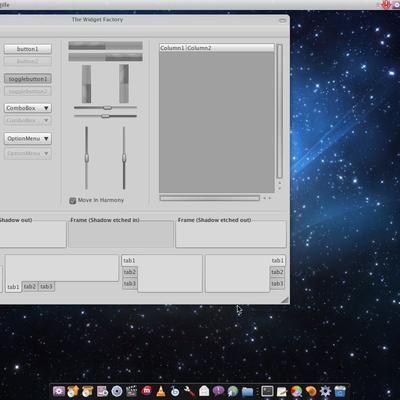400x400 pixels.
Task: Open the blue folder icon in dock
Action: [247, 391]
